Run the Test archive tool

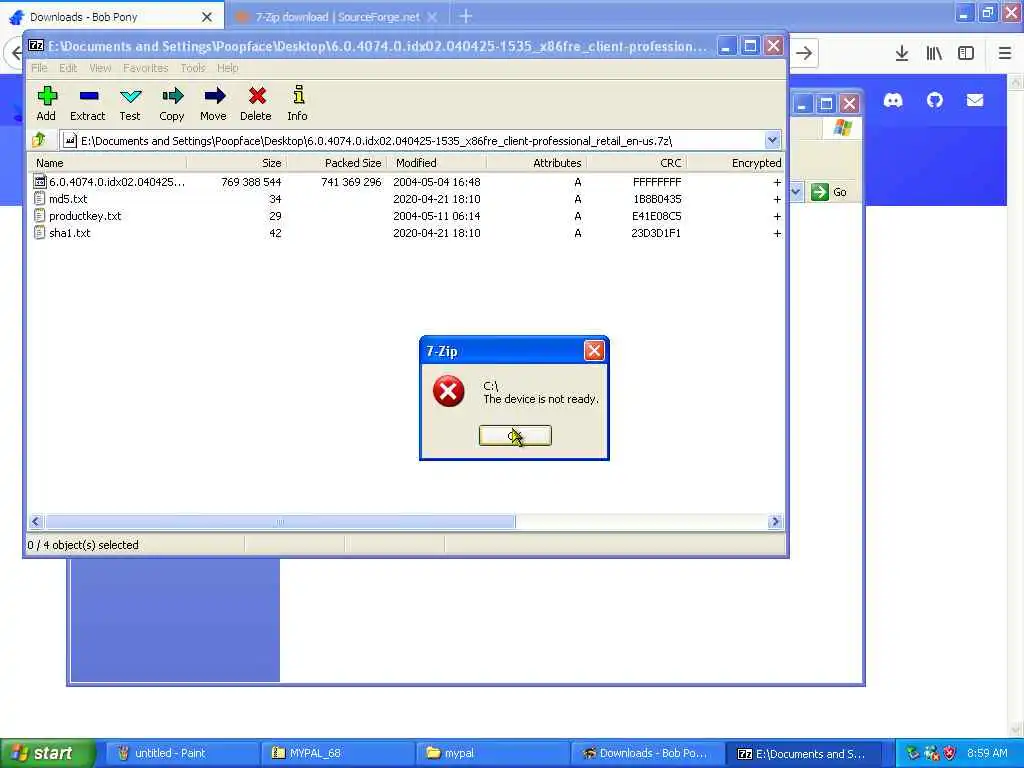point(130,103)
